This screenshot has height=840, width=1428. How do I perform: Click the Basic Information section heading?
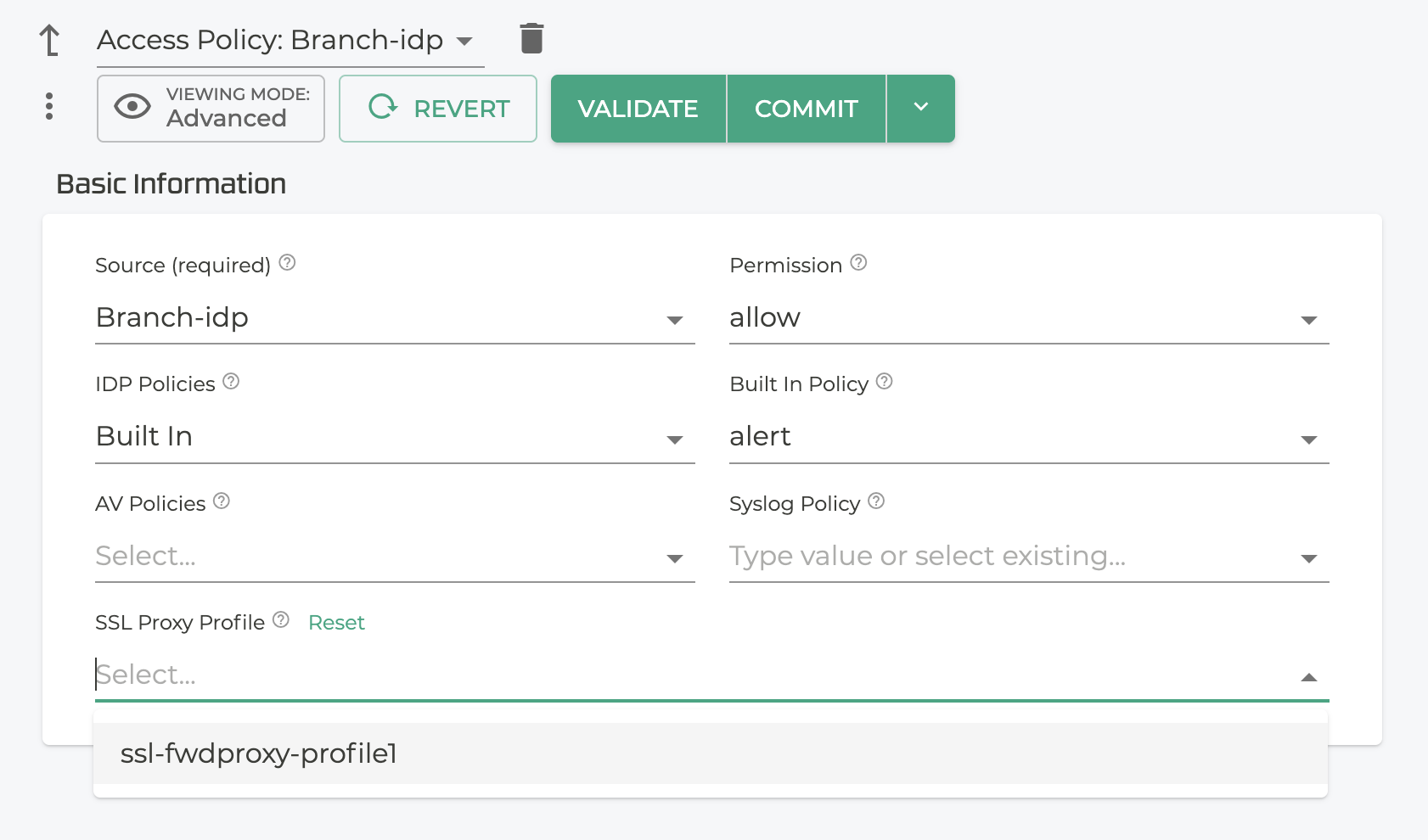point(171,184)
